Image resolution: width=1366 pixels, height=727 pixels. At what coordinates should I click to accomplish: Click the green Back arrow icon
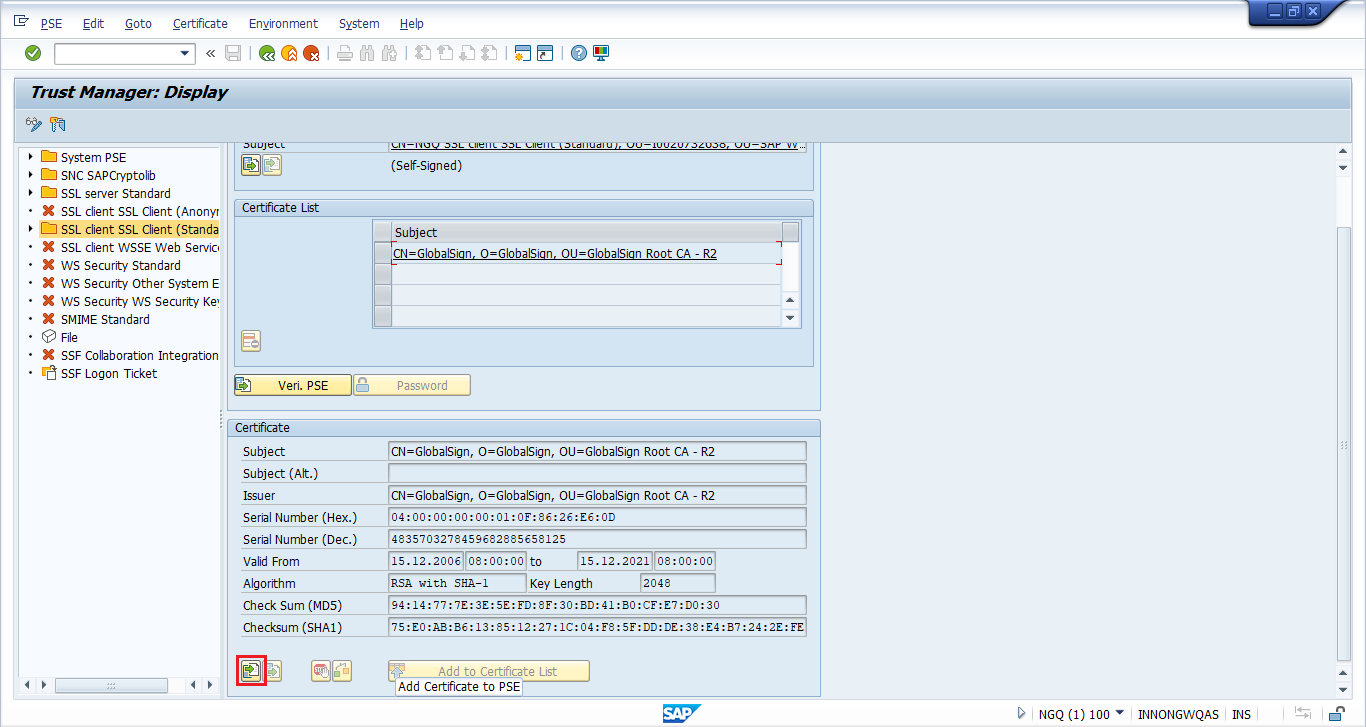pos(267,53)
